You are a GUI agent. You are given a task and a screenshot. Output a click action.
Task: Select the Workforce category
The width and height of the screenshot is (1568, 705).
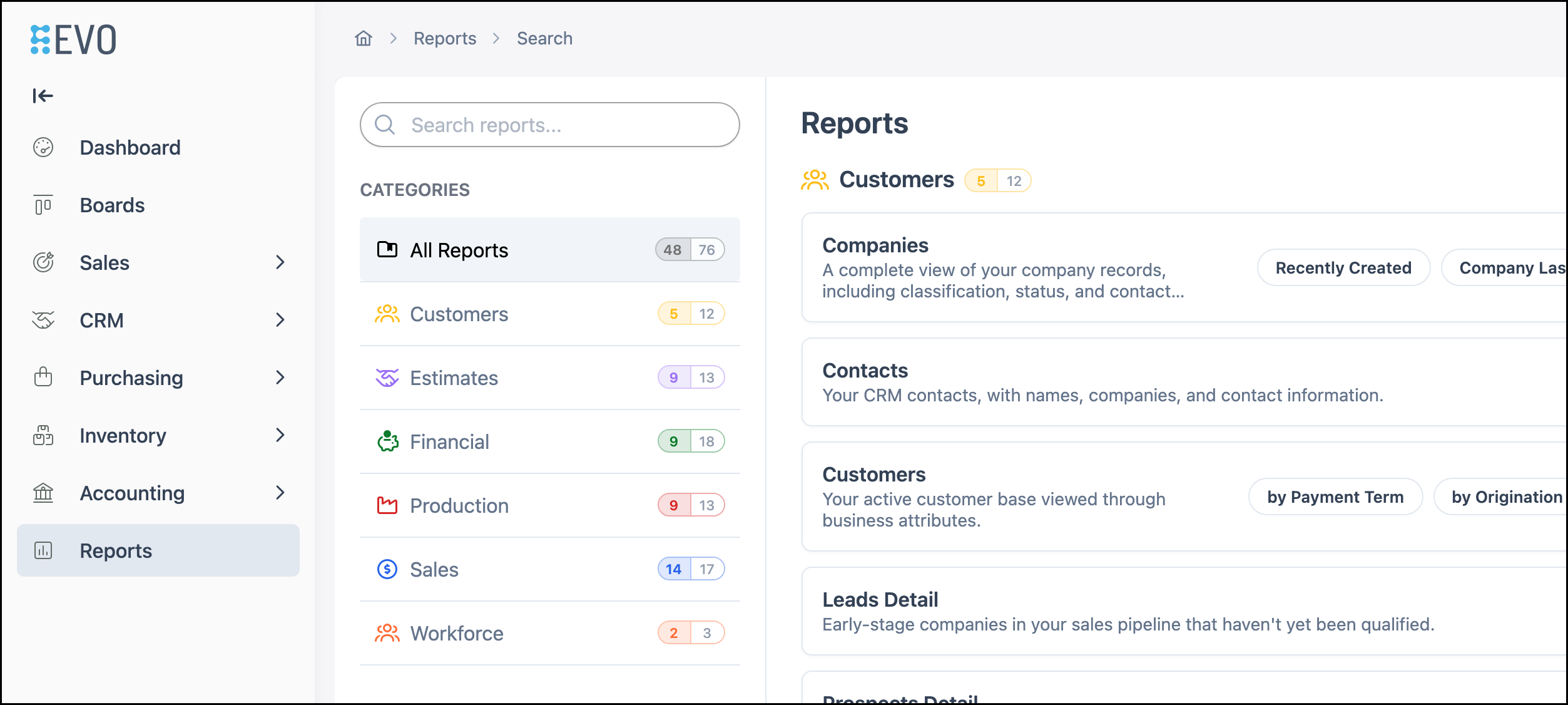pos(550,634)
